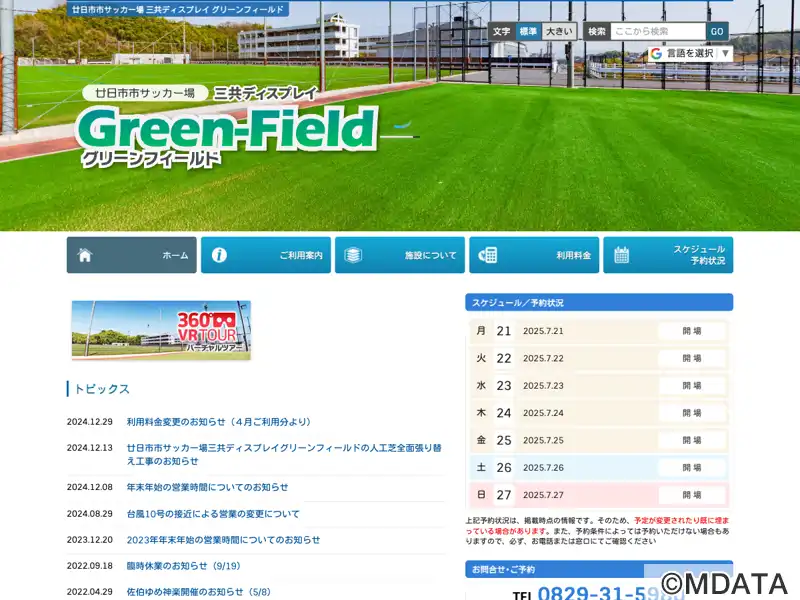Click the calendar icon for スケジュール
The image size is (800, 600).
tap(621, 255)
